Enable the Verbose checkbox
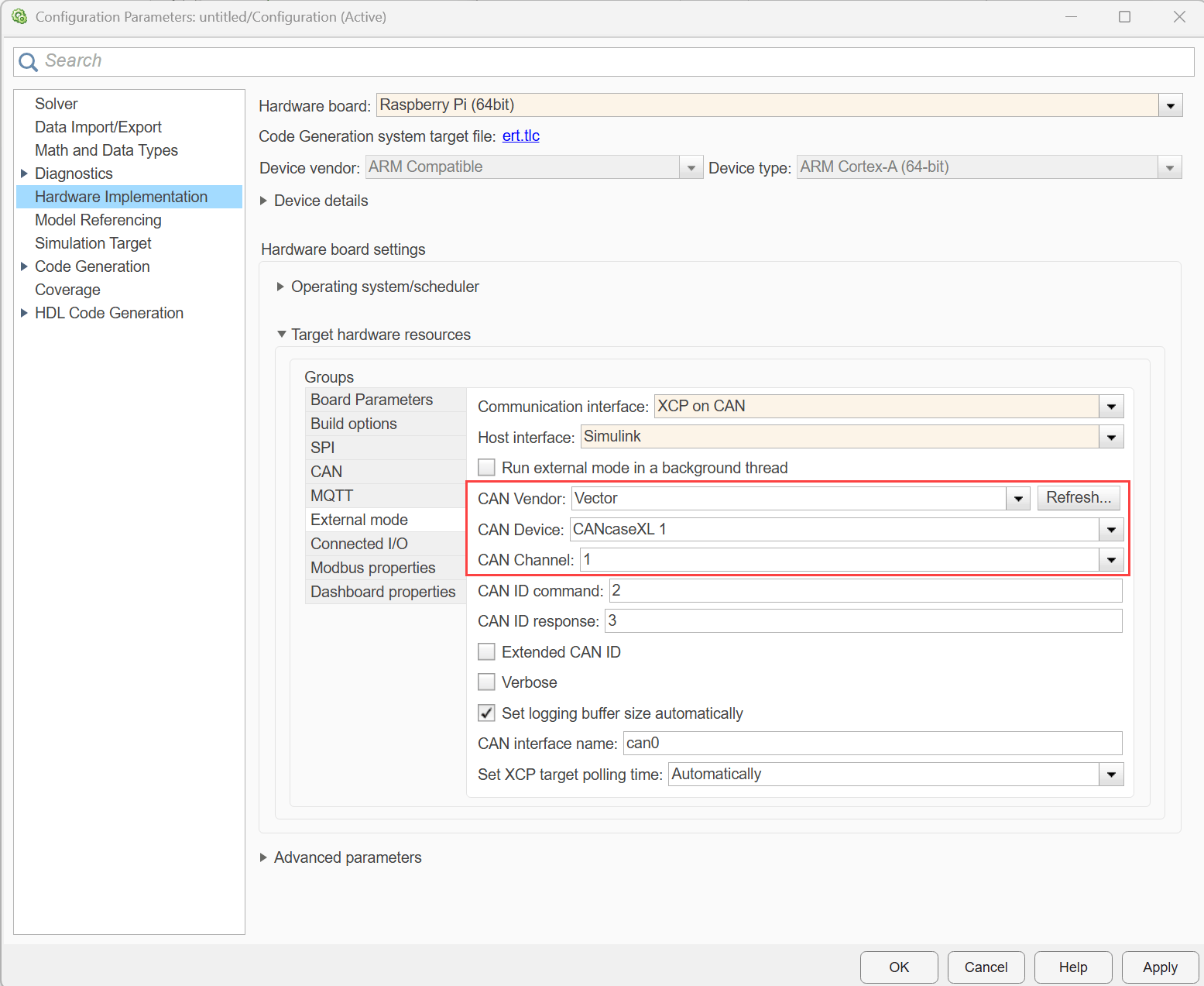Image resolution: width=1204 pixels, height=986 pixels. [486, 682]
